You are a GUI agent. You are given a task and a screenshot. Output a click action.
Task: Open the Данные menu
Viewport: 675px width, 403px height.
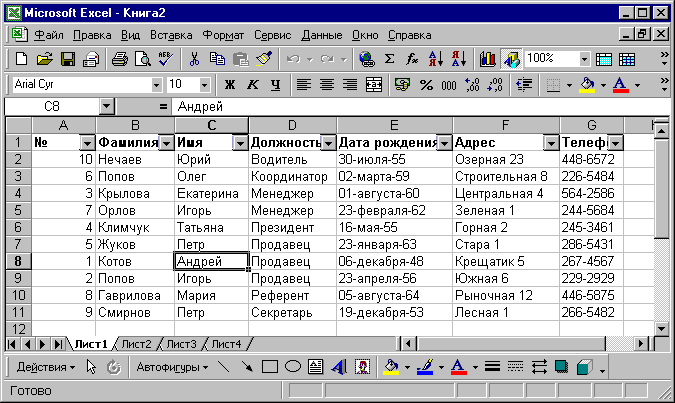(322, 35)
